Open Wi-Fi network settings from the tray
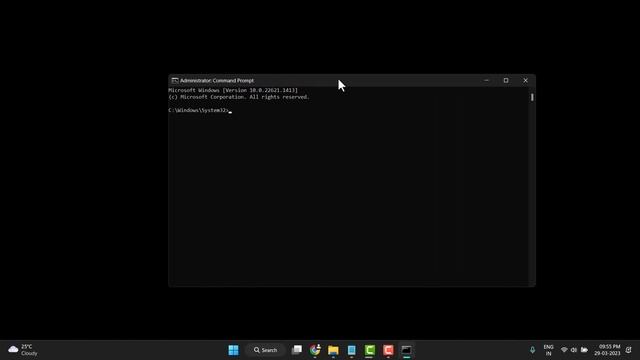 point(564,350)
